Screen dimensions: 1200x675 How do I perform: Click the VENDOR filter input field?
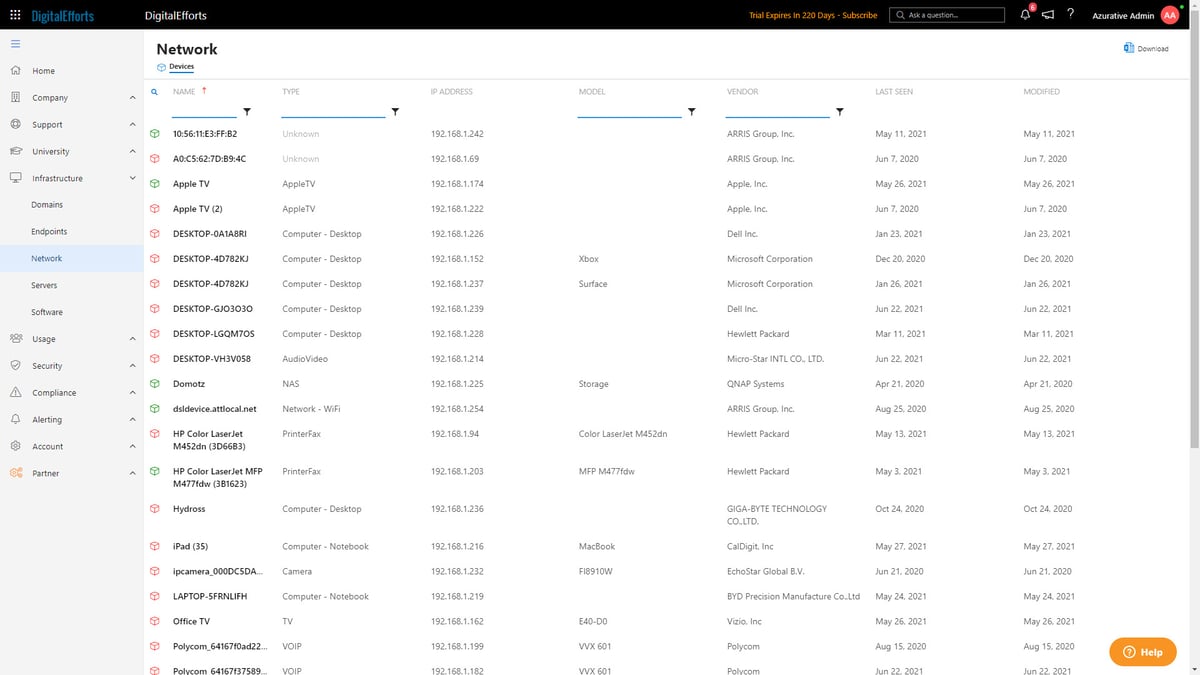tap(778, 111)
